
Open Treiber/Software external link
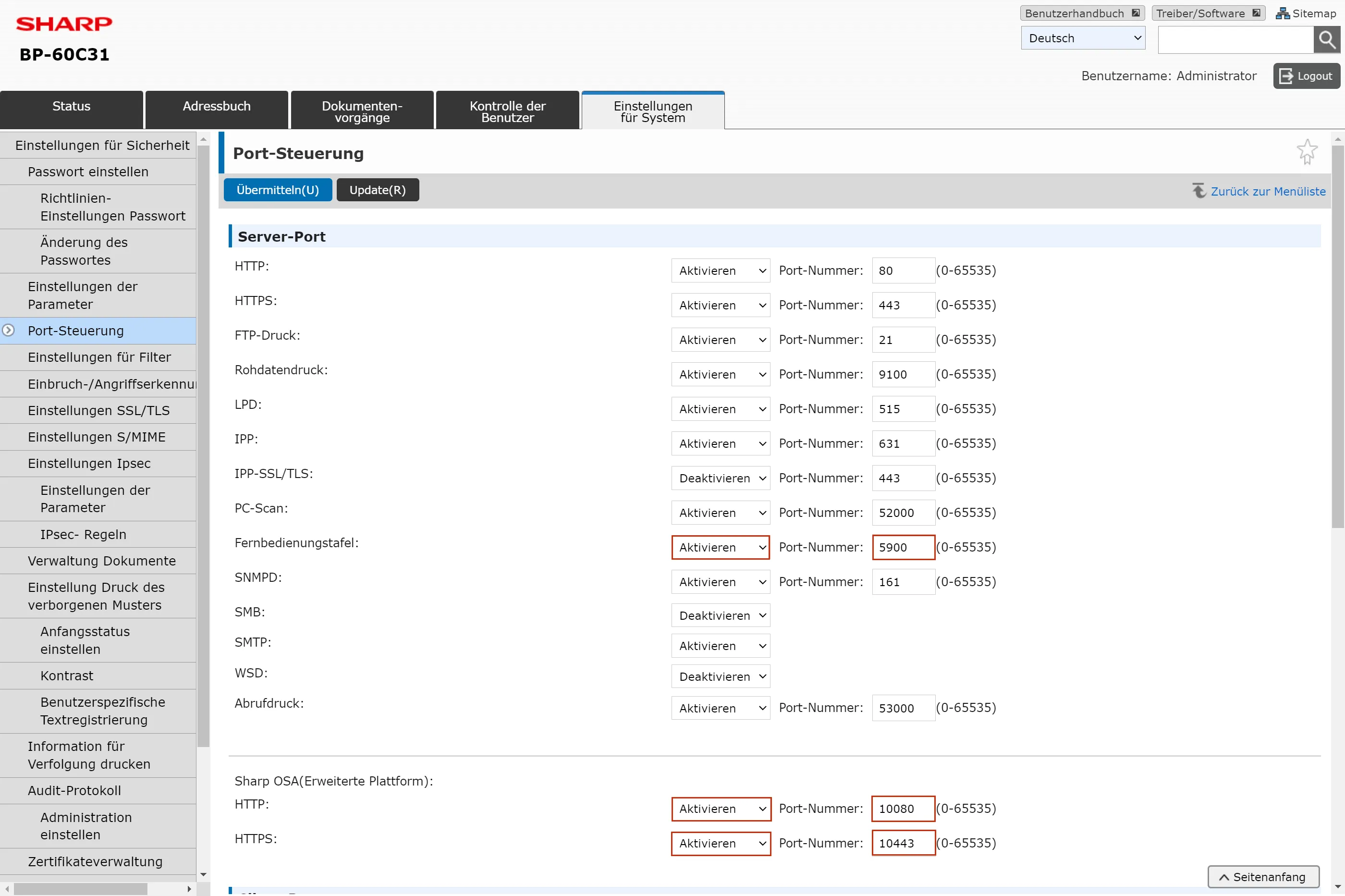(1208, 13)
